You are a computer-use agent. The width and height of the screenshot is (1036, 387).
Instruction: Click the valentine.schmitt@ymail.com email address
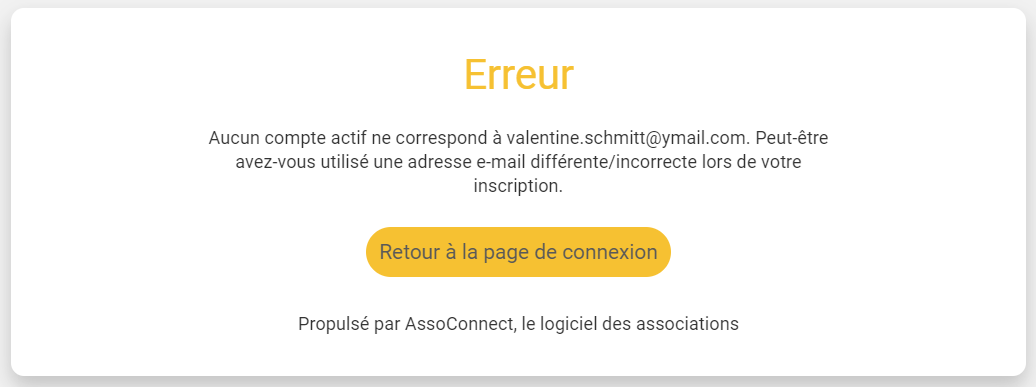tap(628, 139)
